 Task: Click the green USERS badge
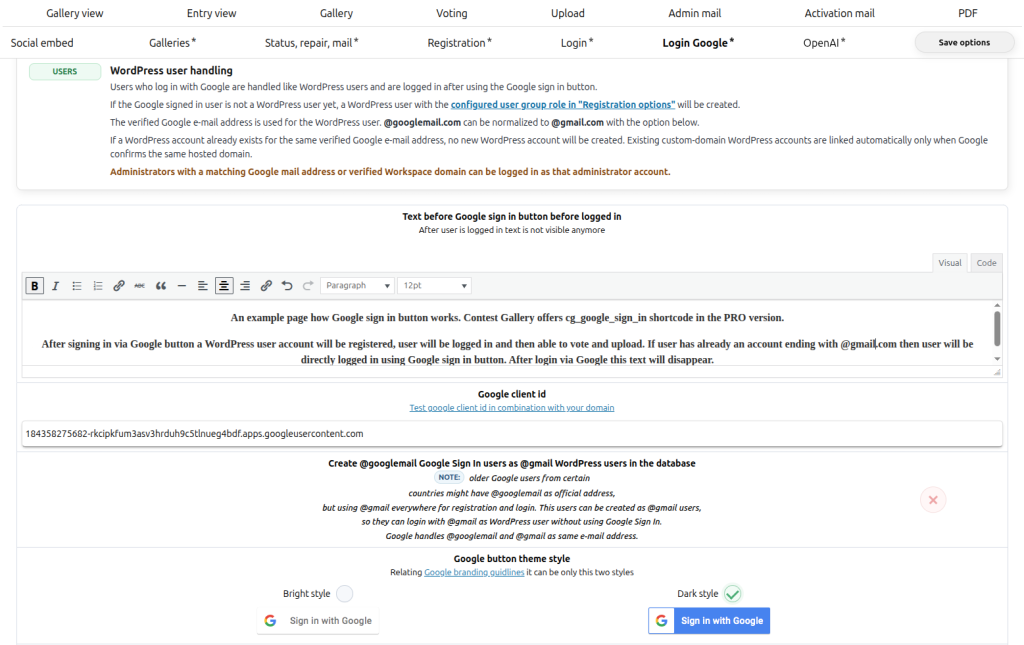[65, 72]
